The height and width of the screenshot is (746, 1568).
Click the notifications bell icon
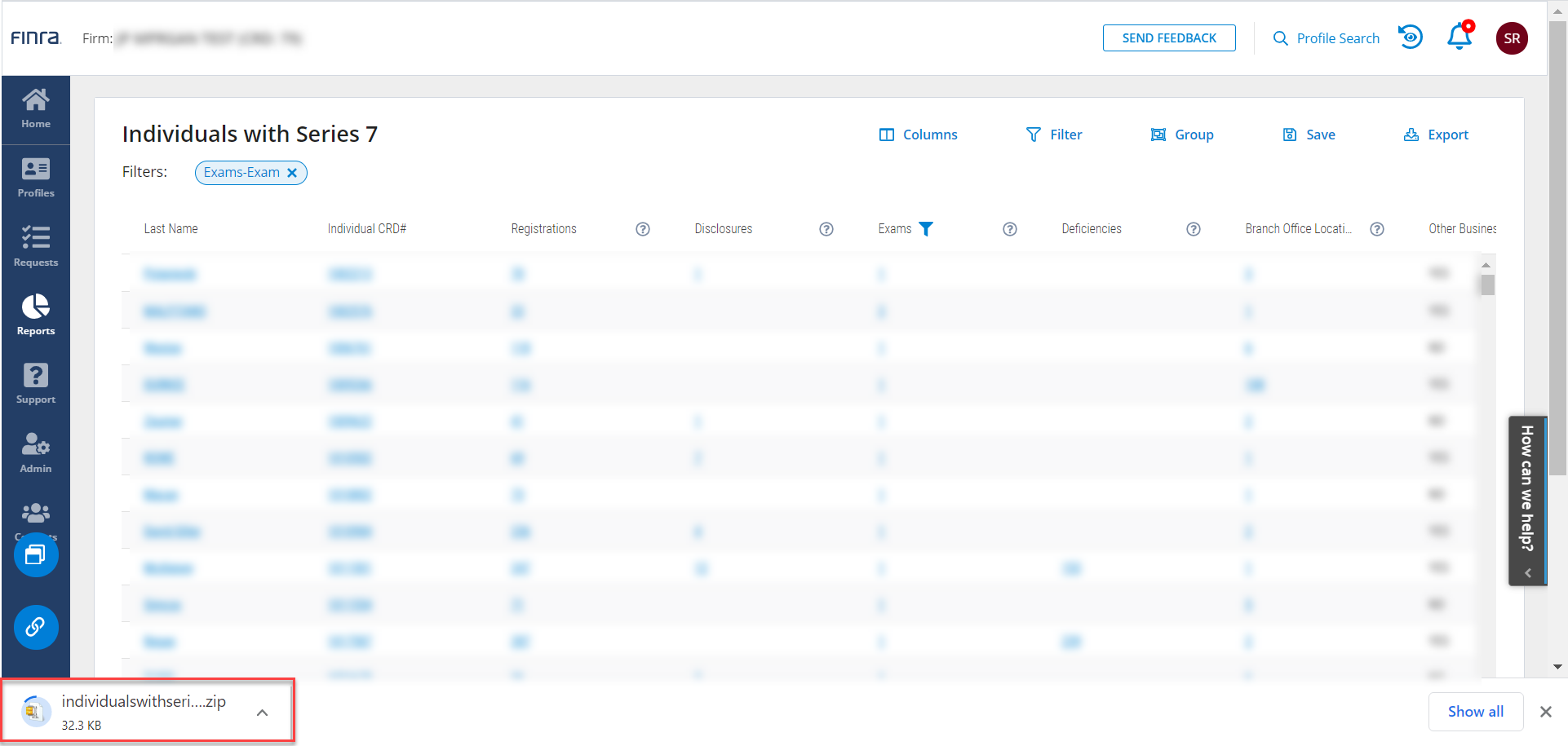coord(1459,38)
